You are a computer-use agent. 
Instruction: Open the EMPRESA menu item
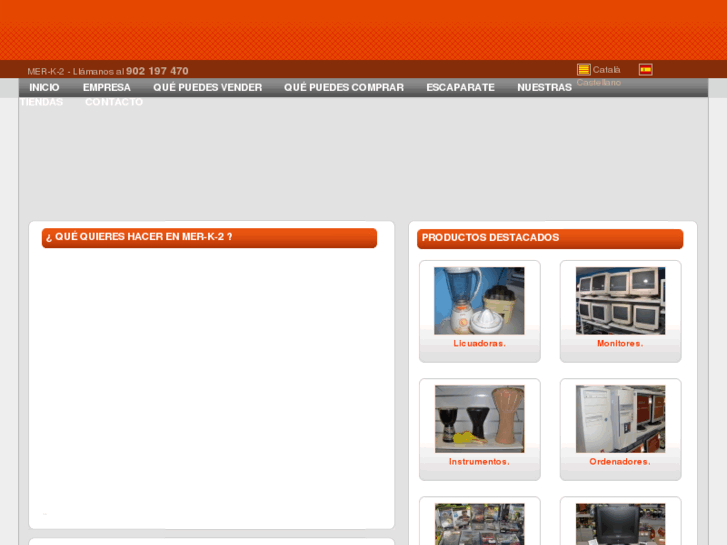click(x=107, y=87)
